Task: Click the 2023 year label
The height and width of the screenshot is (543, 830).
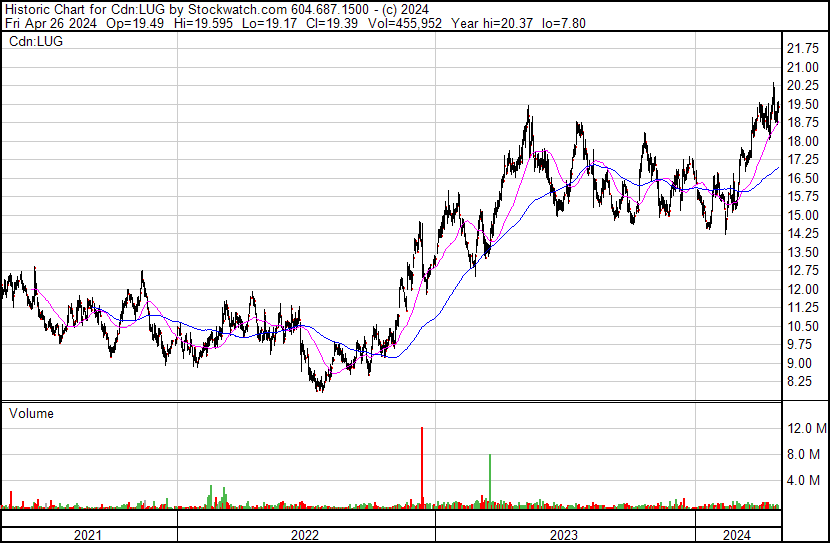Action: (564, 535)
